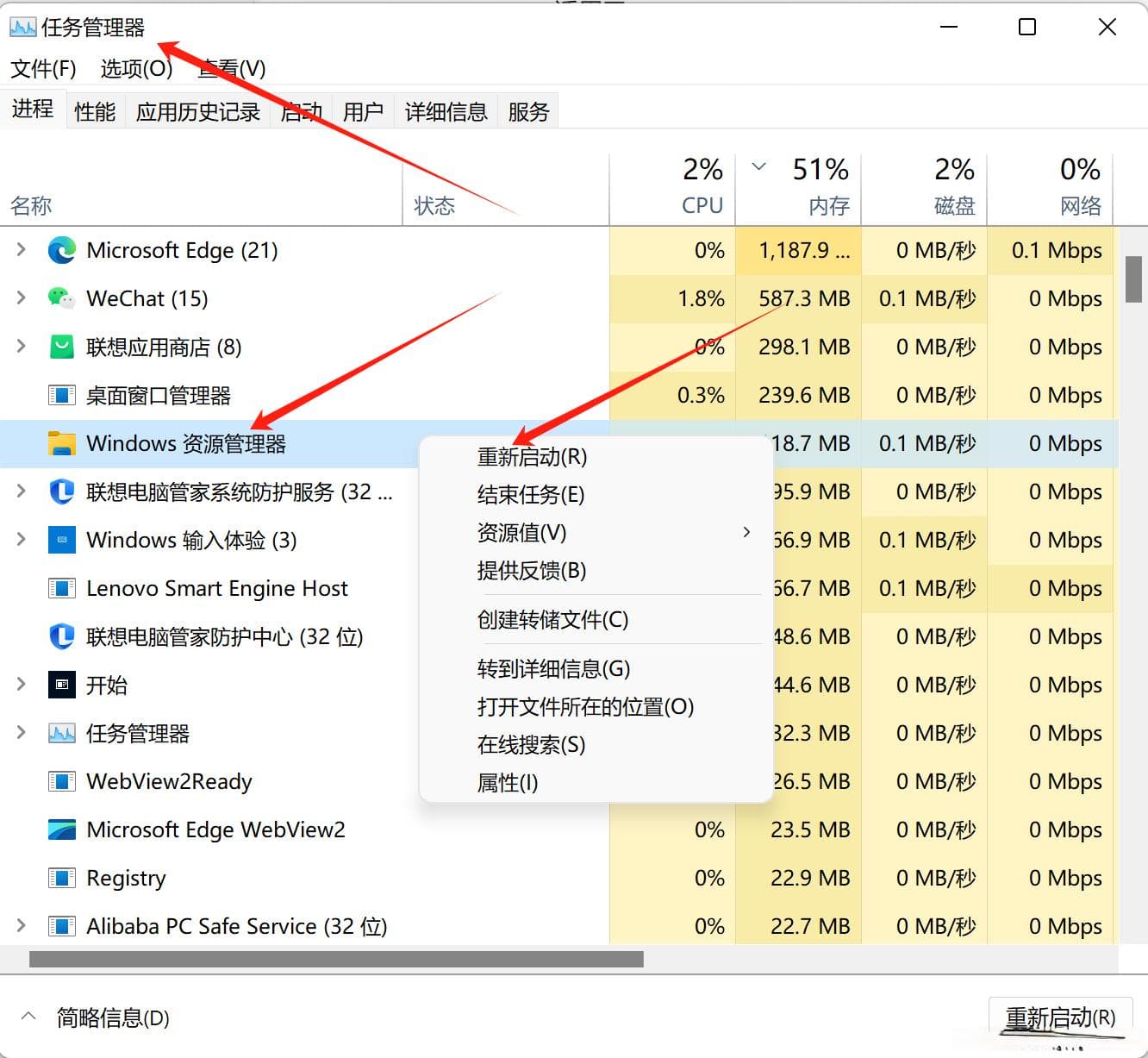Expand the Windows 输入体验 (3) group

(22, 540)
